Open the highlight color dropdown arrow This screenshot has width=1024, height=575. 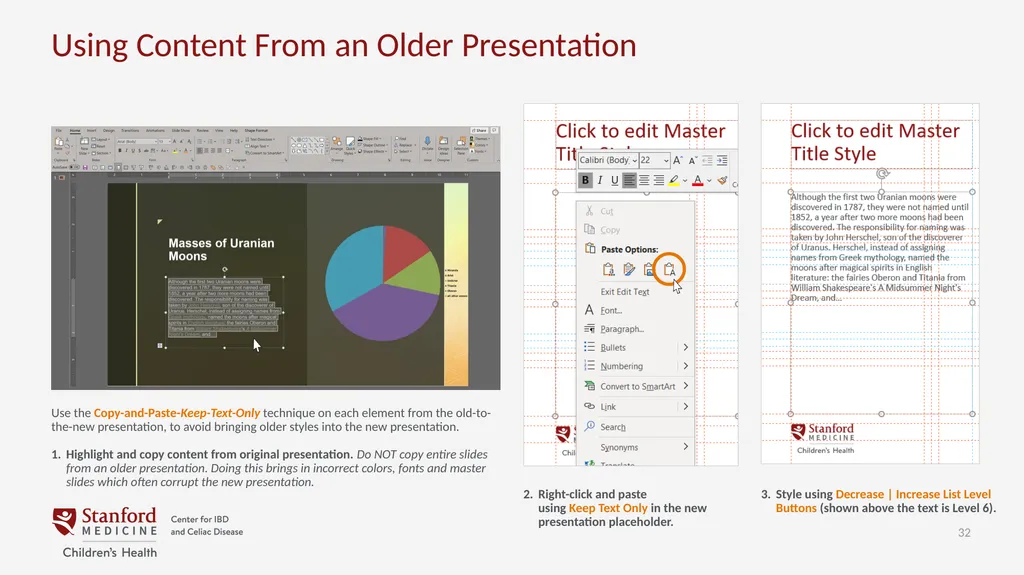click(x=684, y=181)
